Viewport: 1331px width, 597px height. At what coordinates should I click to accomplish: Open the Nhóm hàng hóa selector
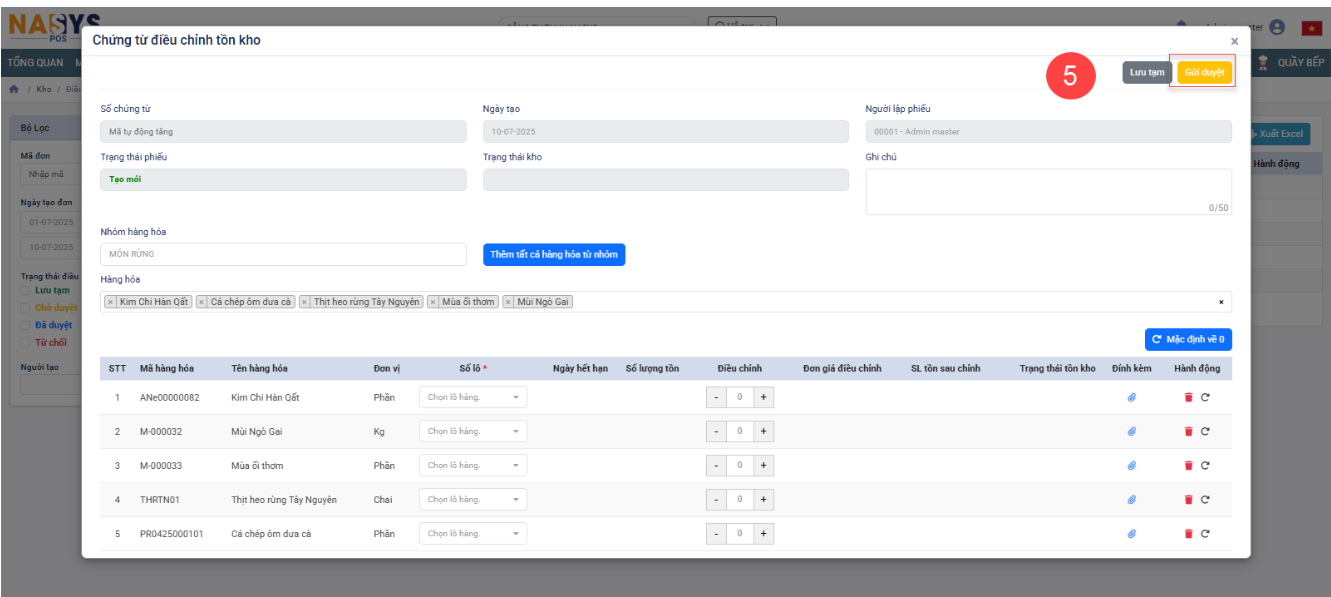pyautogui.click(x=283, y=255)
